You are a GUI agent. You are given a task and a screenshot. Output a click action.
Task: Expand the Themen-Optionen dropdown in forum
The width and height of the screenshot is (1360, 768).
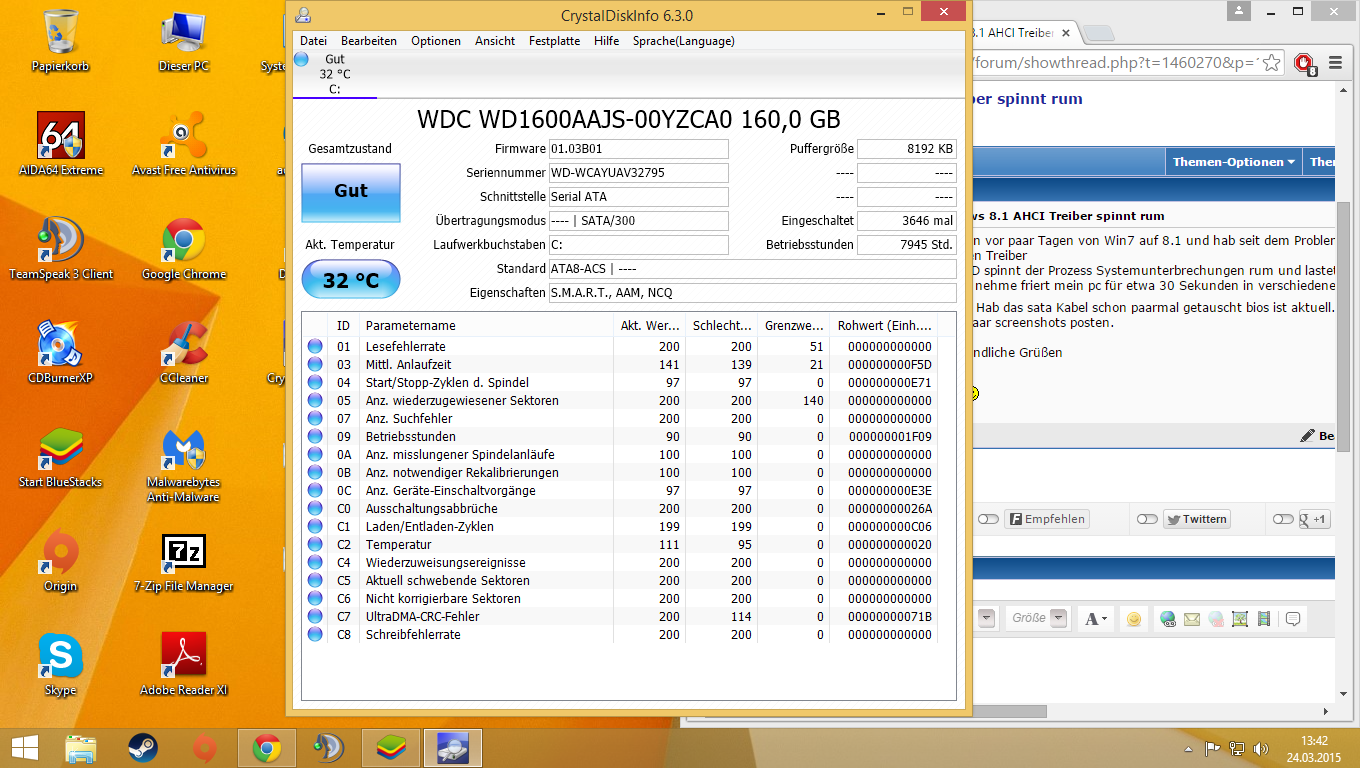[x=1234, y=162]
